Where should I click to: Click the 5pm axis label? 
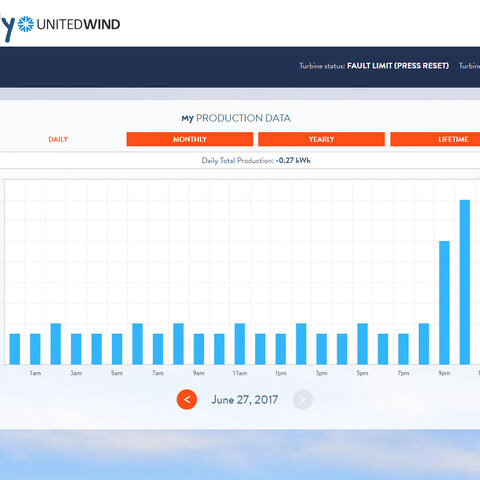362,373
